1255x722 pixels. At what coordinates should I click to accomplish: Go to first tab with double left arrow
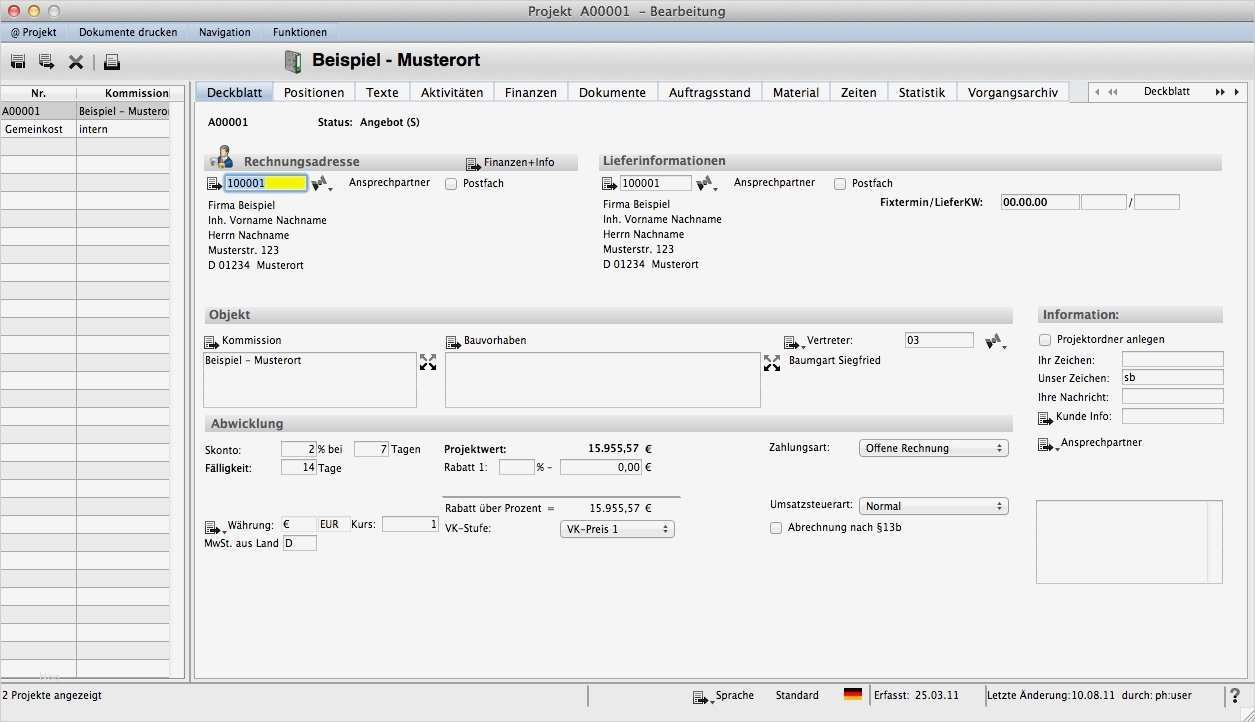click(1112, 92)
